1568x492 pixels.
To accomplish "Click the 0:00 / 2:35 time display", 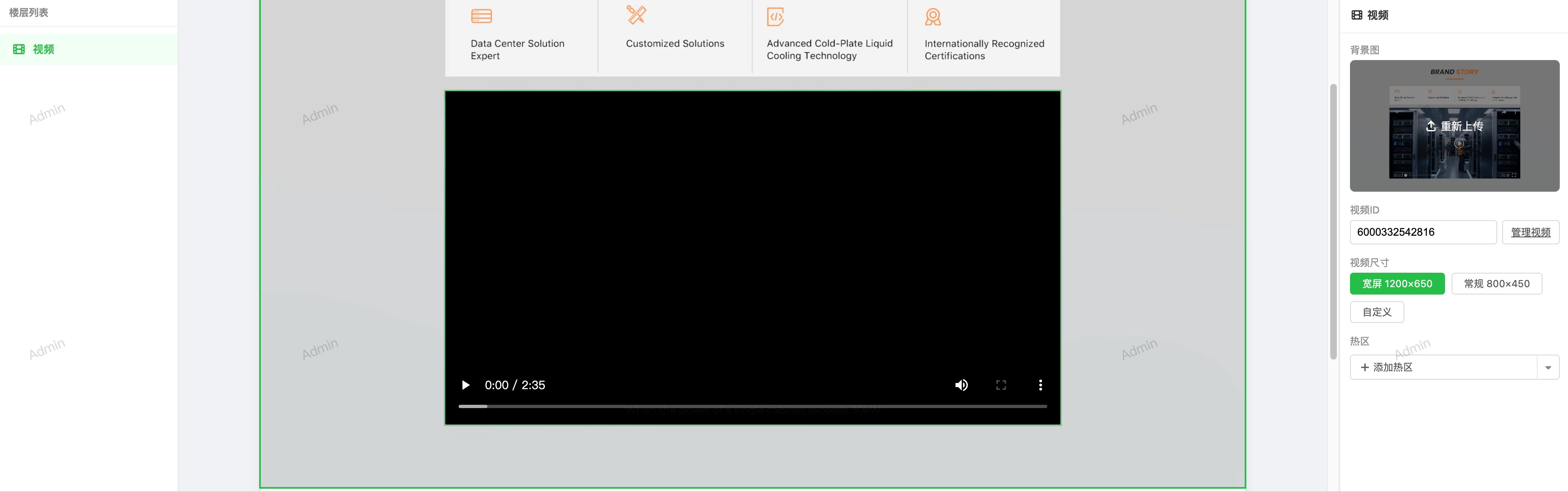I will 514,385.
